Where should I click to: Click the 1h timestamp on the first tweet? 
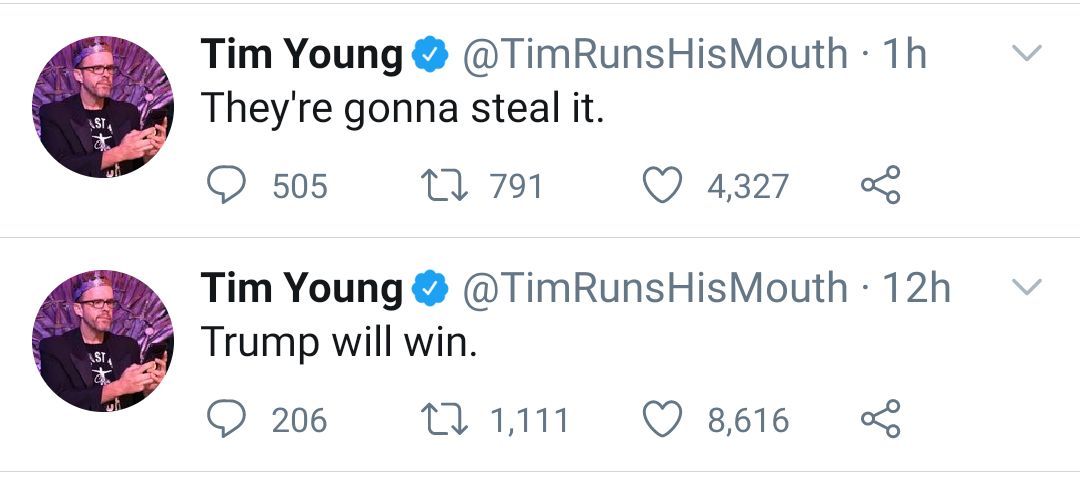[x=904, y=55]
